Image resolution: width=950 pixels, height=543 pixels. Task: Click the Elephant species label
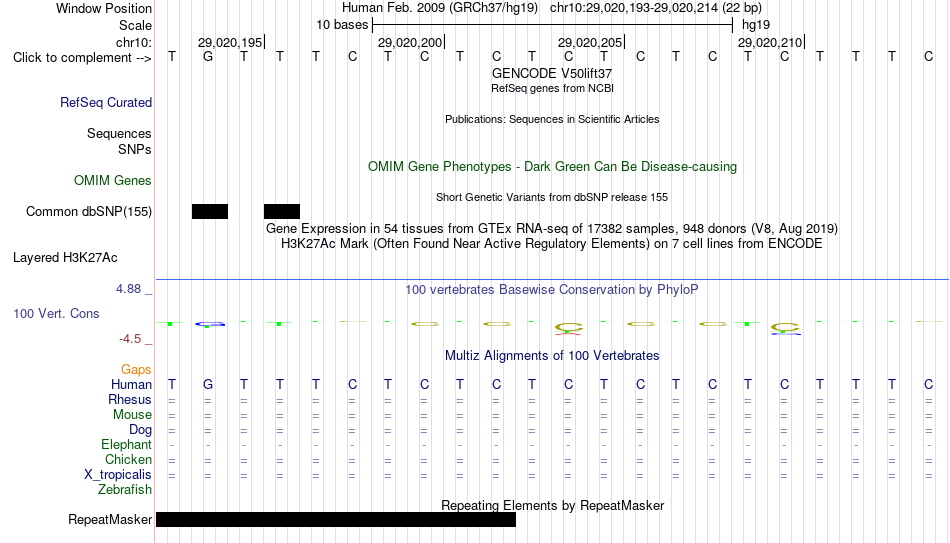pos(126,445)
